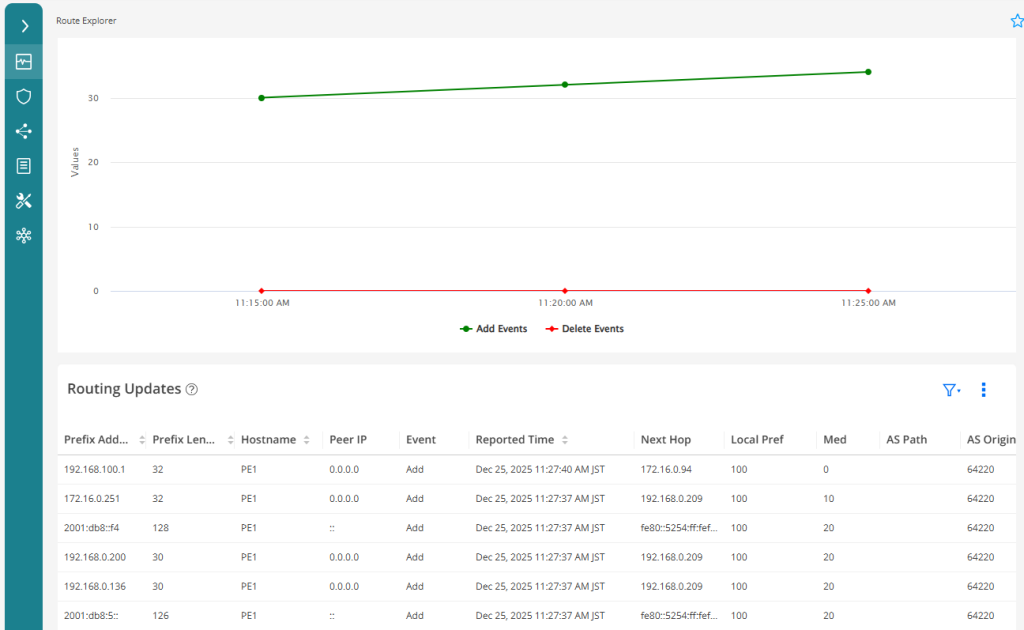Toggle Add Events series in chart legend
The height and width of the screenshot is (630, 1024).
pos(494,329)
